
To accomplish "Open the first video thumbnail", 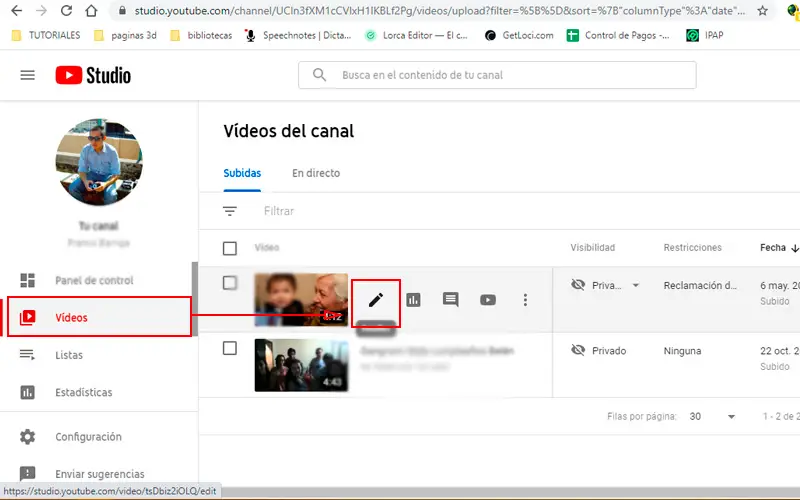I will tap(301, 299).
